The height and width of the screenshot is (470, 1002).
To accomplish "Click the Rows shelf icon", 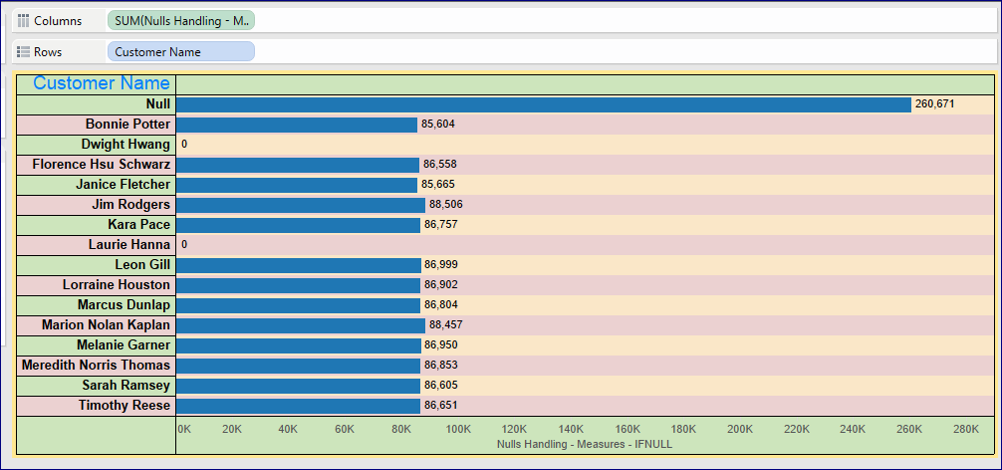I will click(x=24, y=52).
